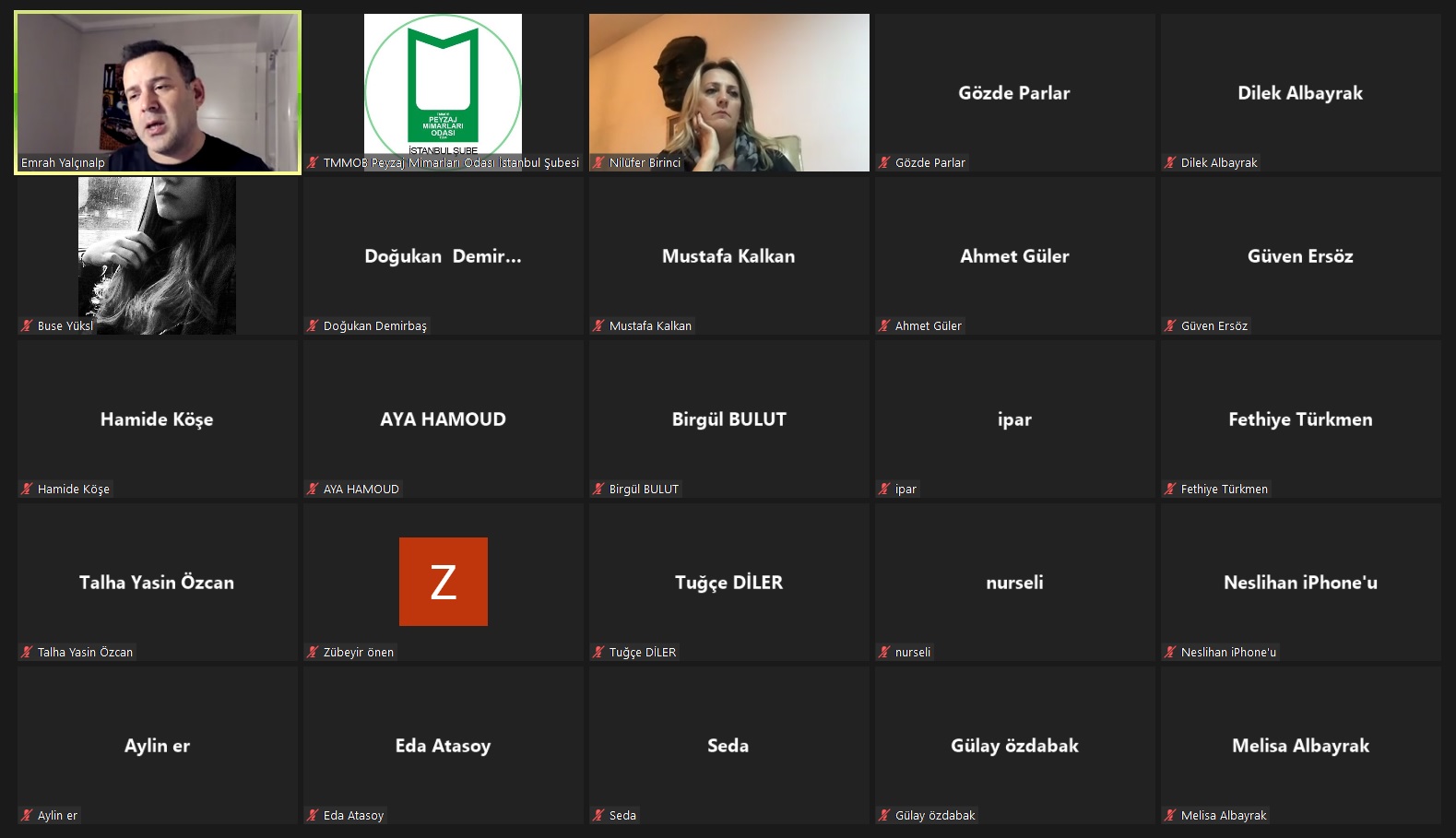Select the Talha Yasin Özcan participant tile
The image size is (1456, 838).
pos(158,583)
